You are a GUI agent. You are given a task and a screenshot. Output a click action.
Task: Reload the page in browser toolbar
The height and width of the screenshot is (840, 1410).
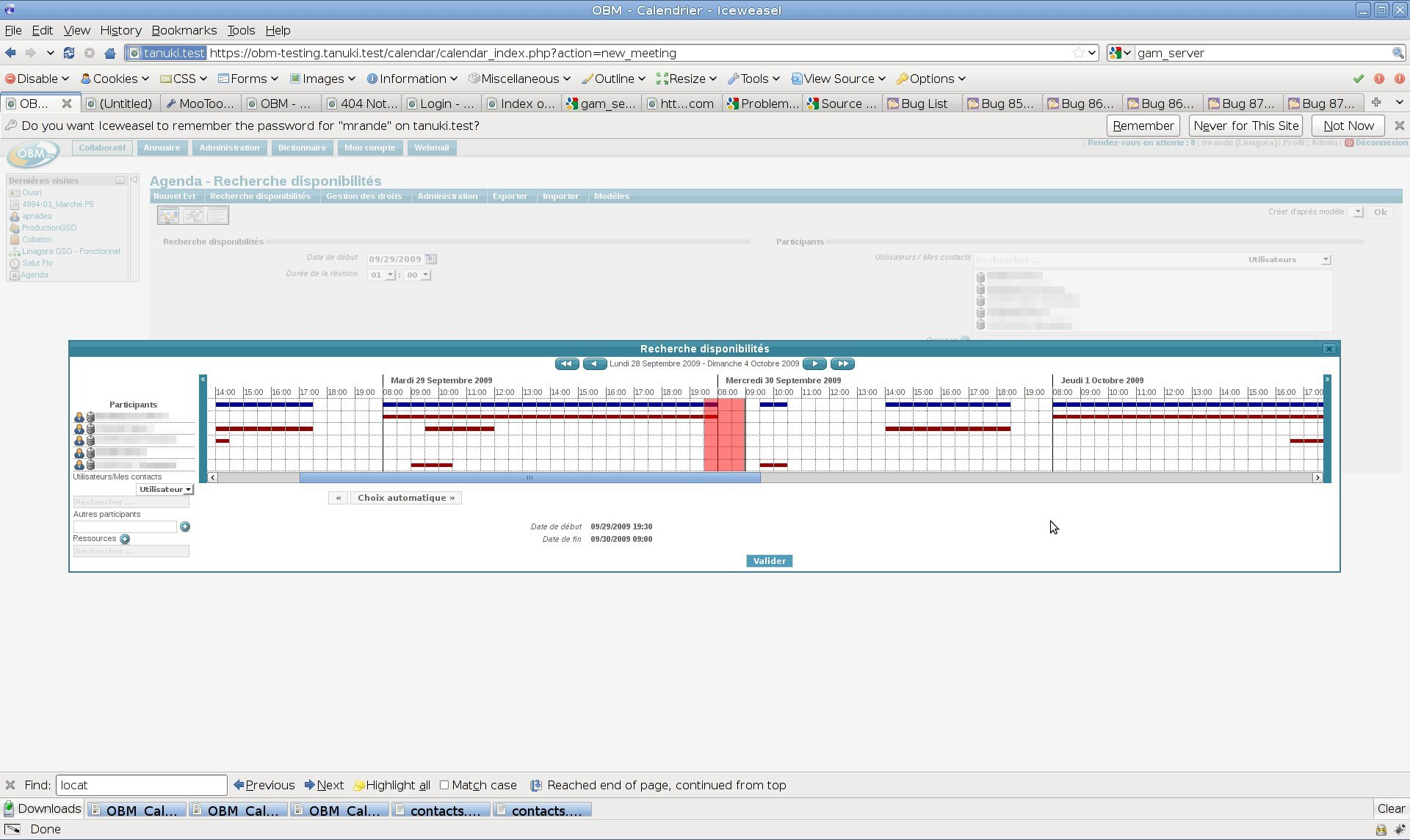tap(69, 53)
